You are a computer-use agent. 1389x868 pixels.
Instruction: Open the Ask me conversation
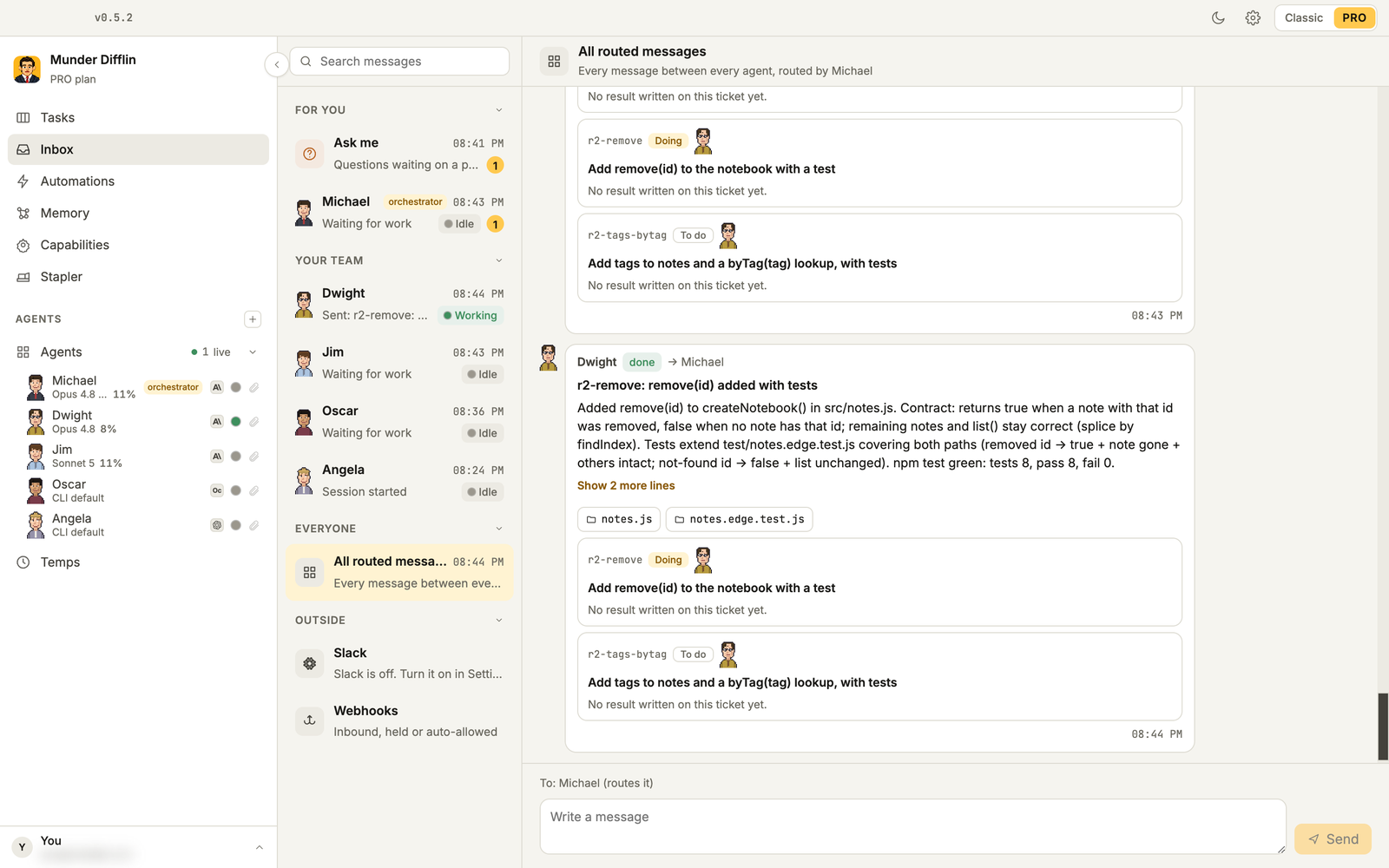click(x=399, y=154)
